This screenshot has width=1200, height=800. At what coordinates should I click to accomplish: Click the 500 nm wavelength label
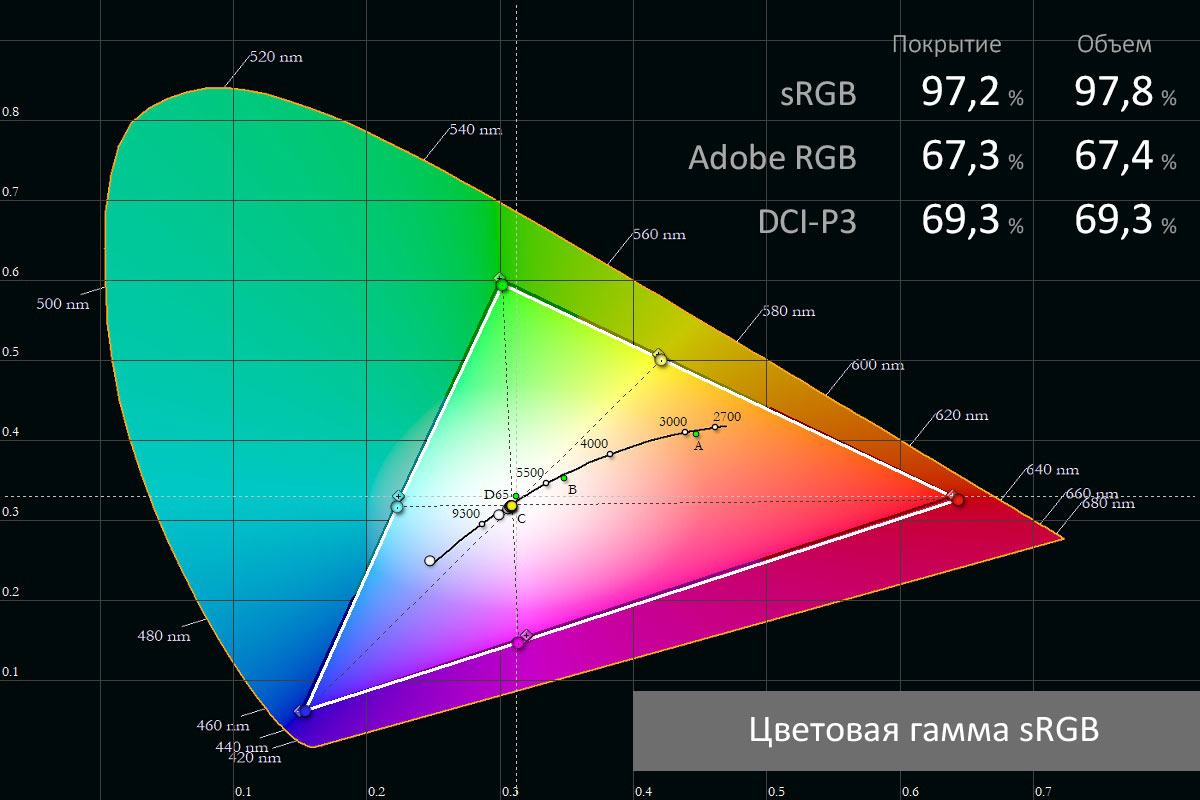point(63,304)
